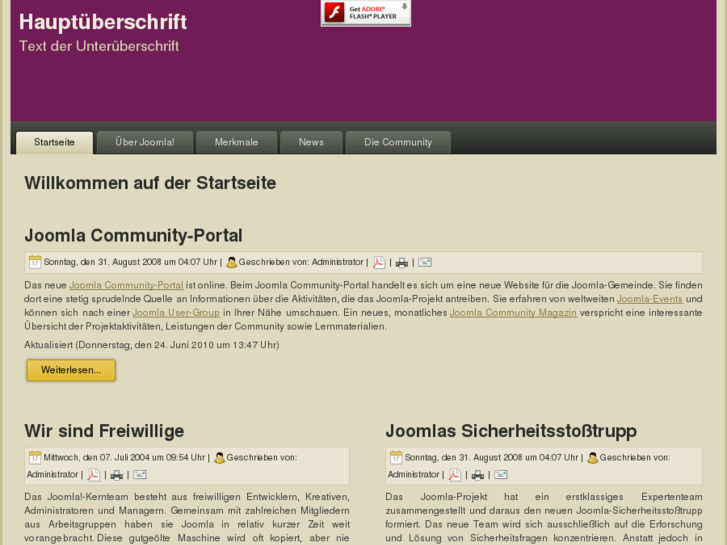This screenshot has width=727, height=545.
Task: Click the Willkommen auf der Startseite heading
Action: [150, 183]
